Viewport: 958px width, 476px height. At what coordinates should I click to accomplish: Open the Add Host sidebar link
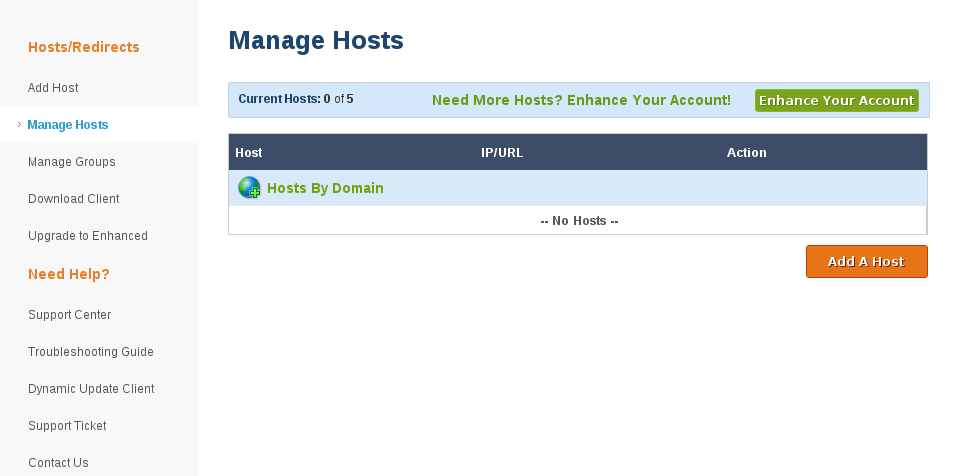[x=53, y=88]
